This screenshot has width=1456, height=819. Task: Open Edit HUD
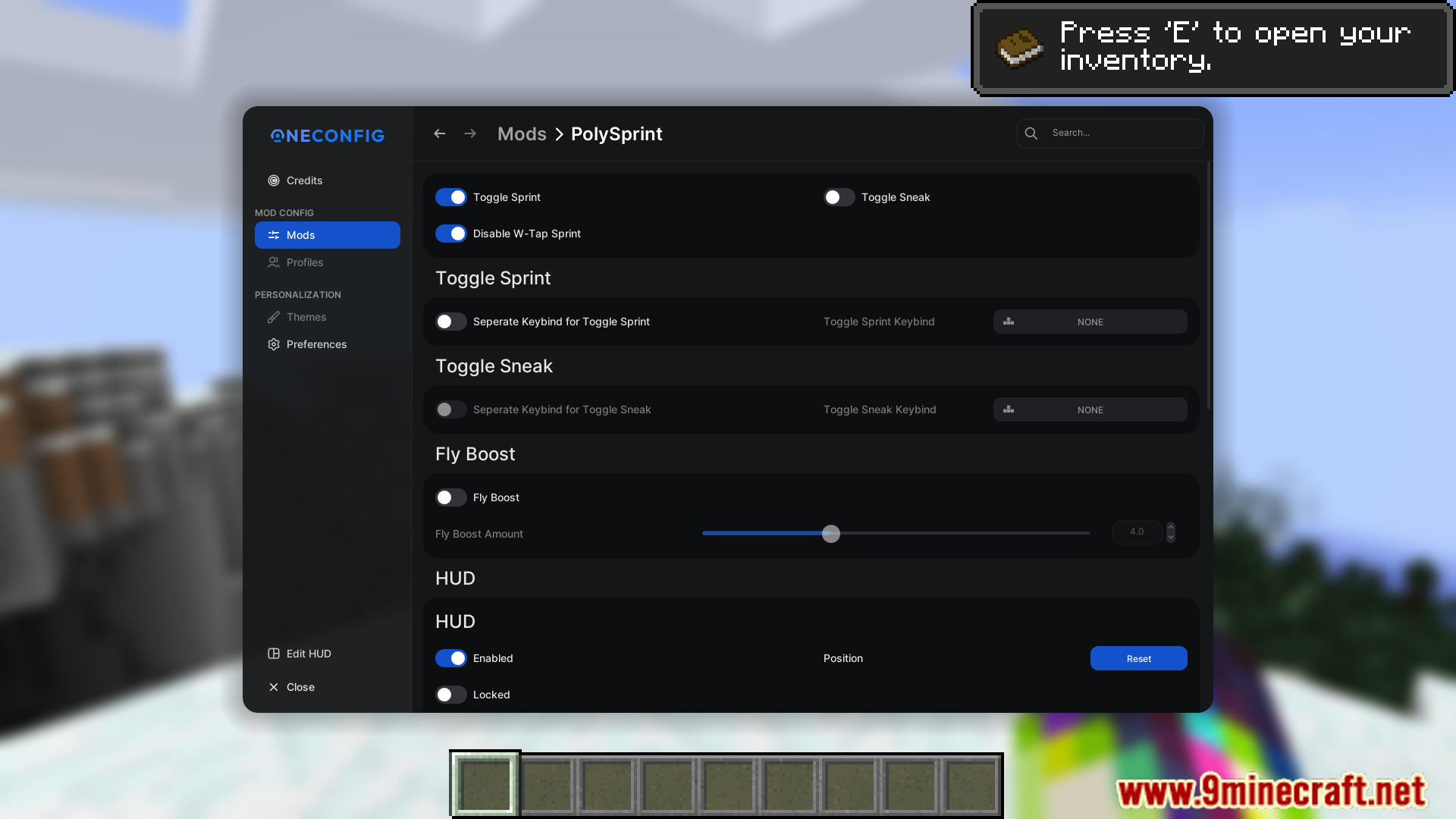pos(328,654)
